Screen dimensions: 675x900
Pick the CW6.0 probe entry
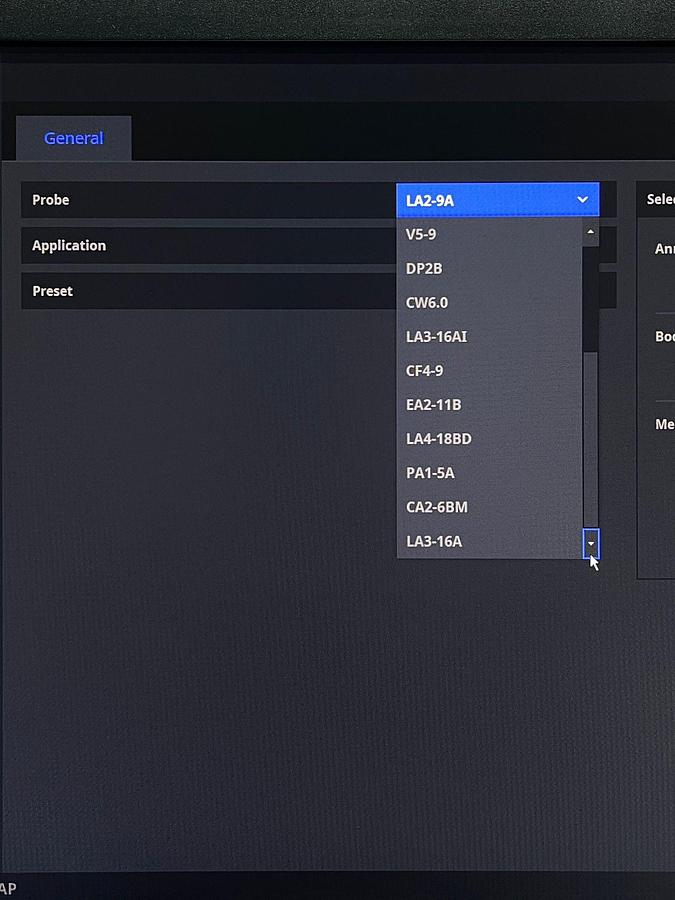488,303
